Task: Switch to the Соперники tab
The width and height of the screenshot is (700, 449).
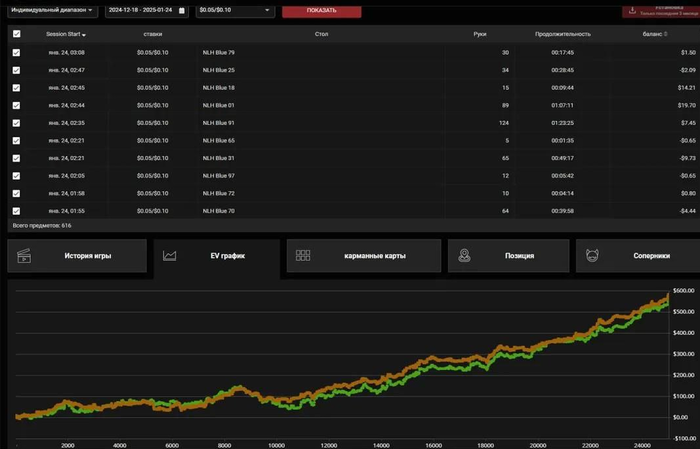Action: [638, 256]
